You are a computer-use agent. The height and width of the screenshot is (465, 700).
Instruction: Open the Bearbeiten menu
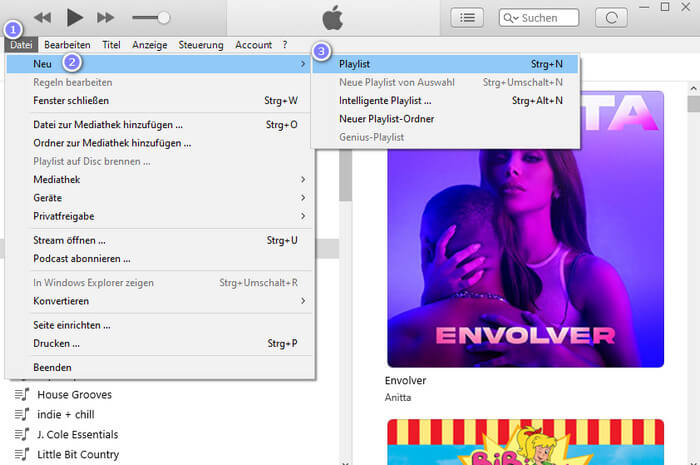click(x=67, y=45)
